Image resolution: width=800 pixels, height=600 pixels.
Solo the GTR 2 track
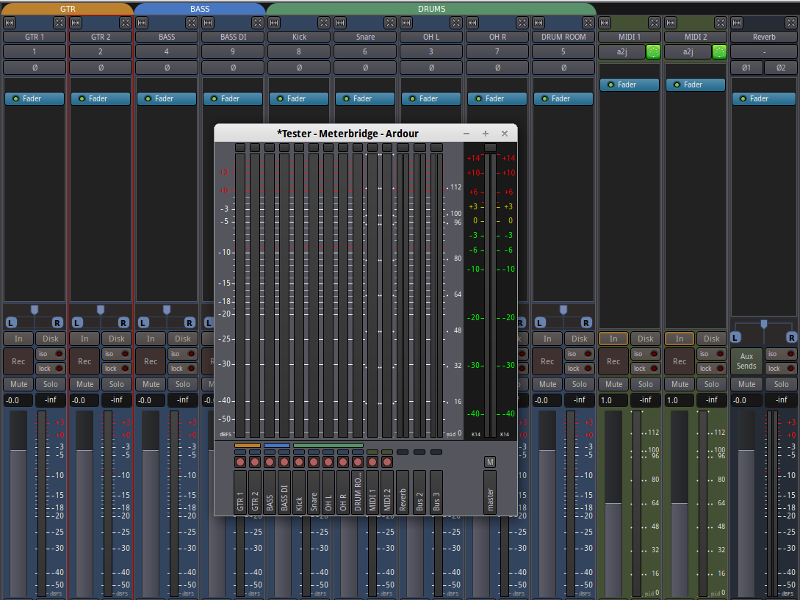pos(116,384)
